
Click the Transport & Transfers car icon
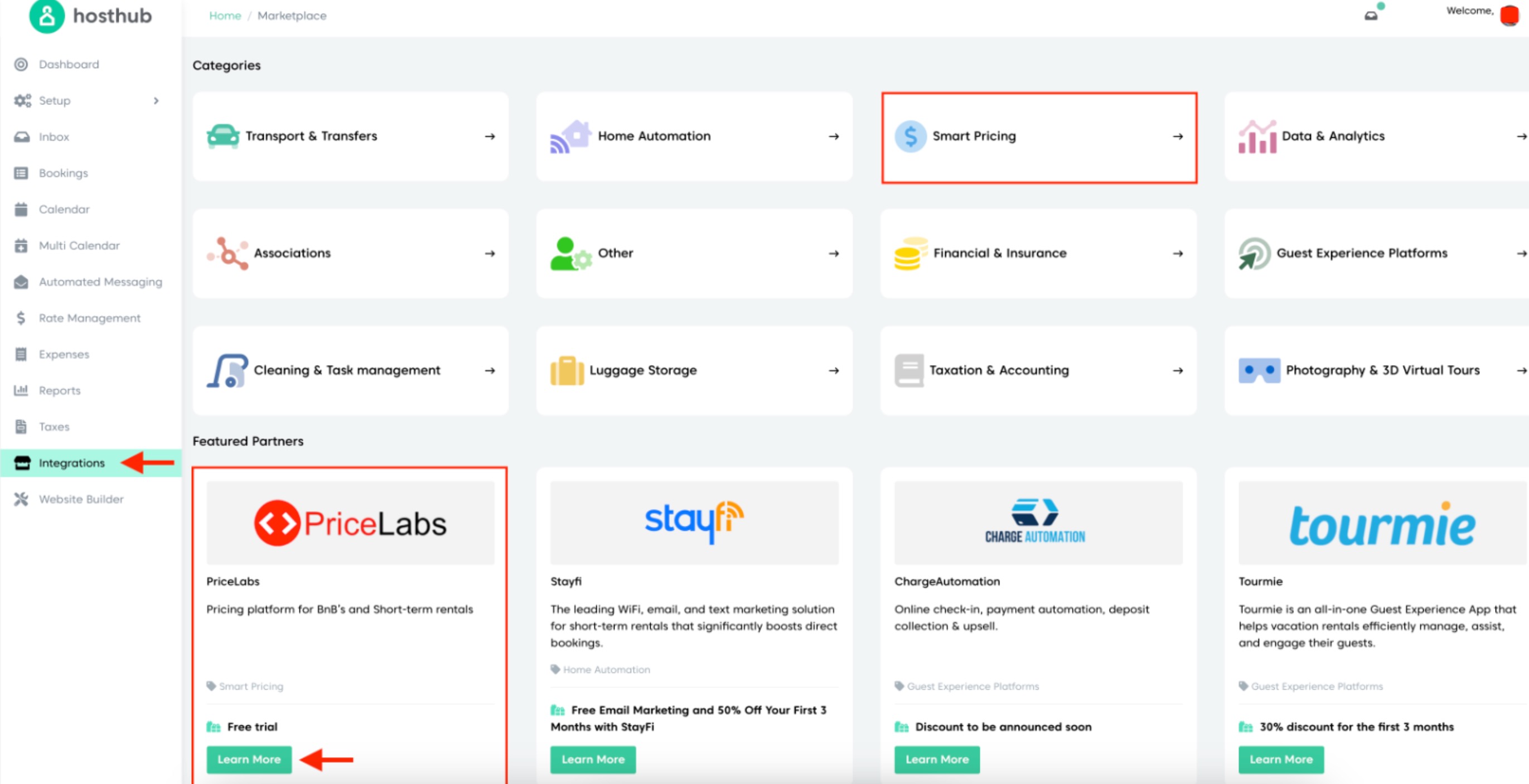click(x=223, y=136)
